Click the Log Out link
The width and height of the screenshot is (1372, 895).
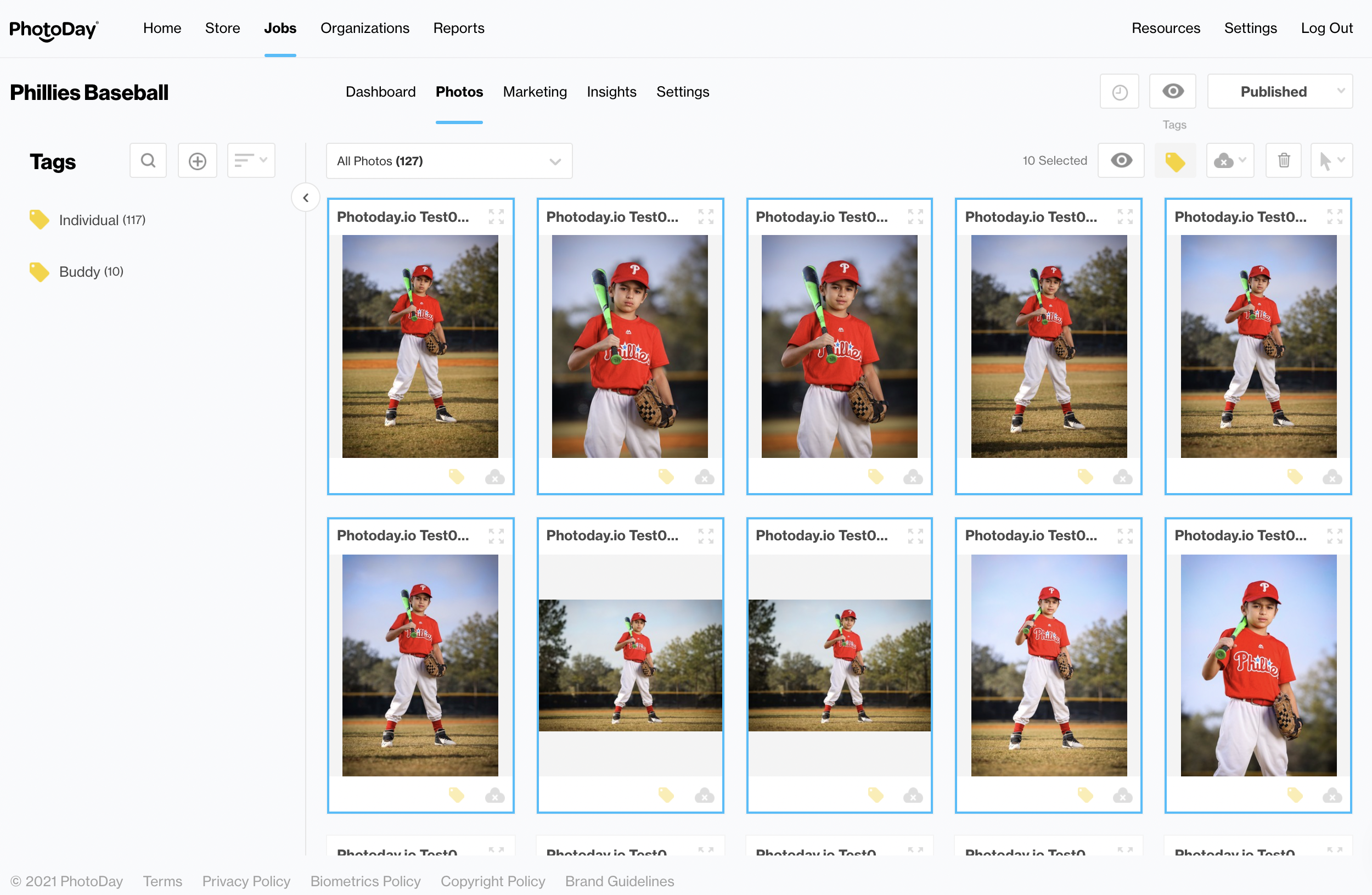pyautogui.click(x=1326, y=28)
